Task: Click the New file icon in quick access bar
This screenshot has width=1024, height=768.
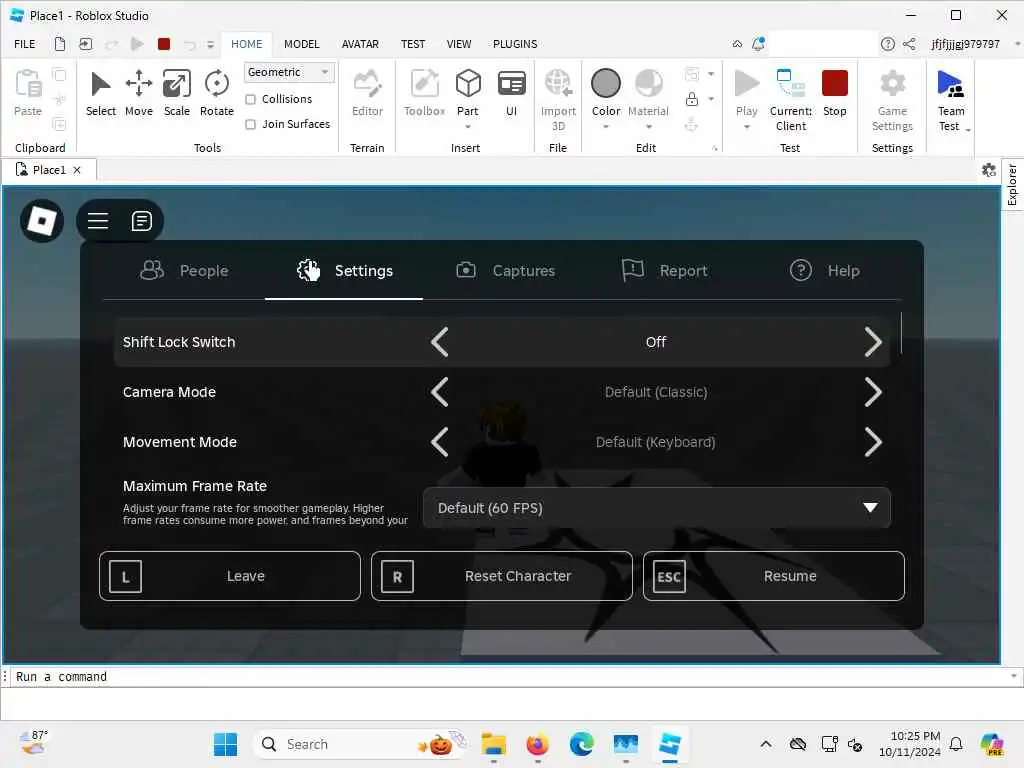Action: 59,44
